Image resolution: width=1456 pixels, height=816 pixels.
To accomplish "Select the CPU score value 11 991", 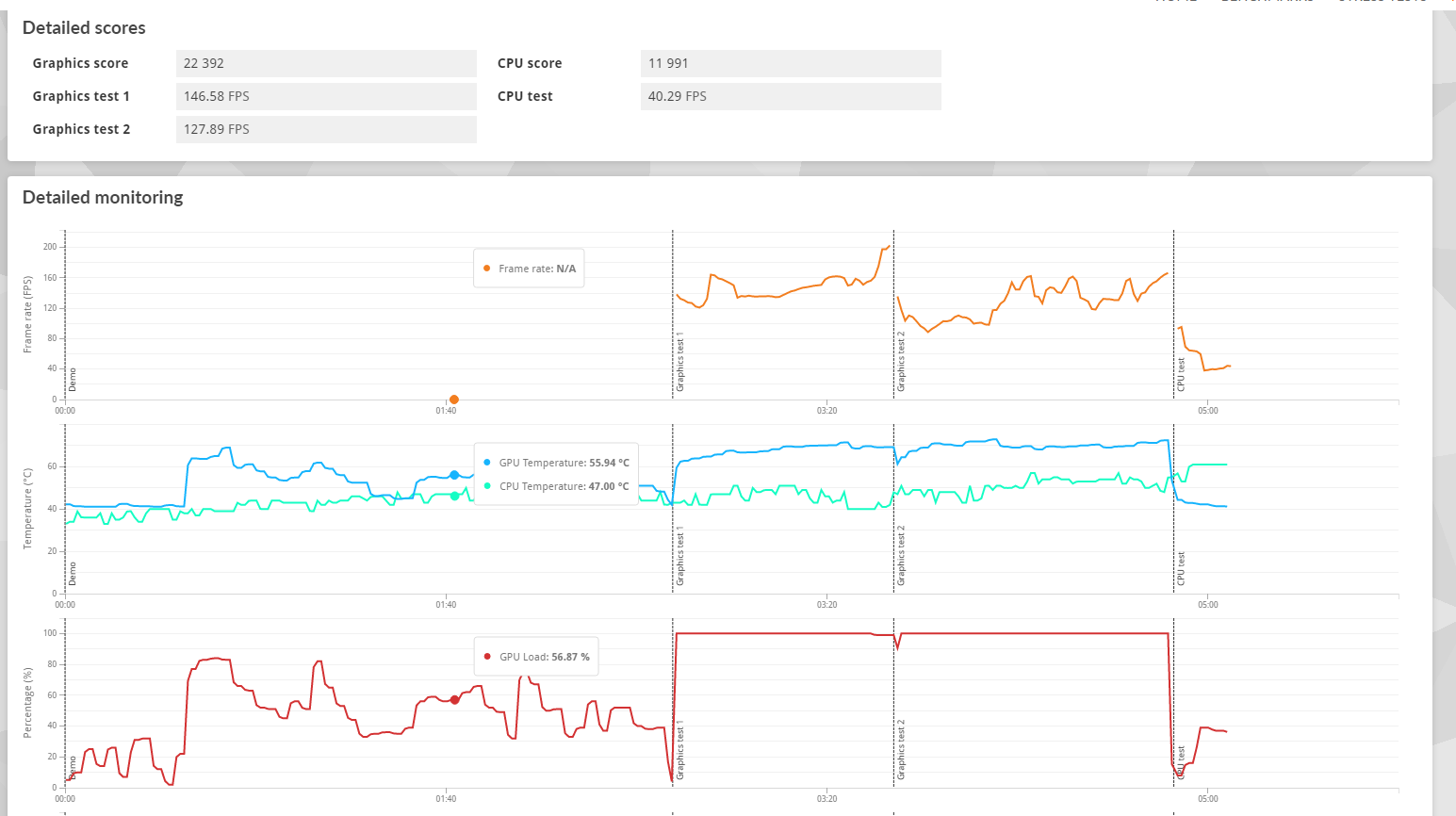I will (791, 63).
